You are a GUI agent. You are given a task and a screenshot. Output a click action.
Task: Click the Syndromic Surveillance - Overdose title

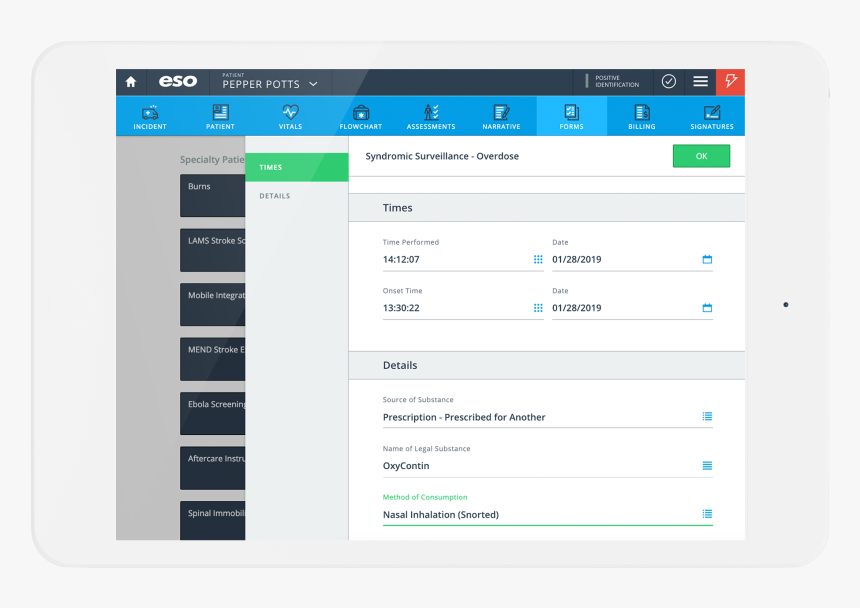pos(442,156)
